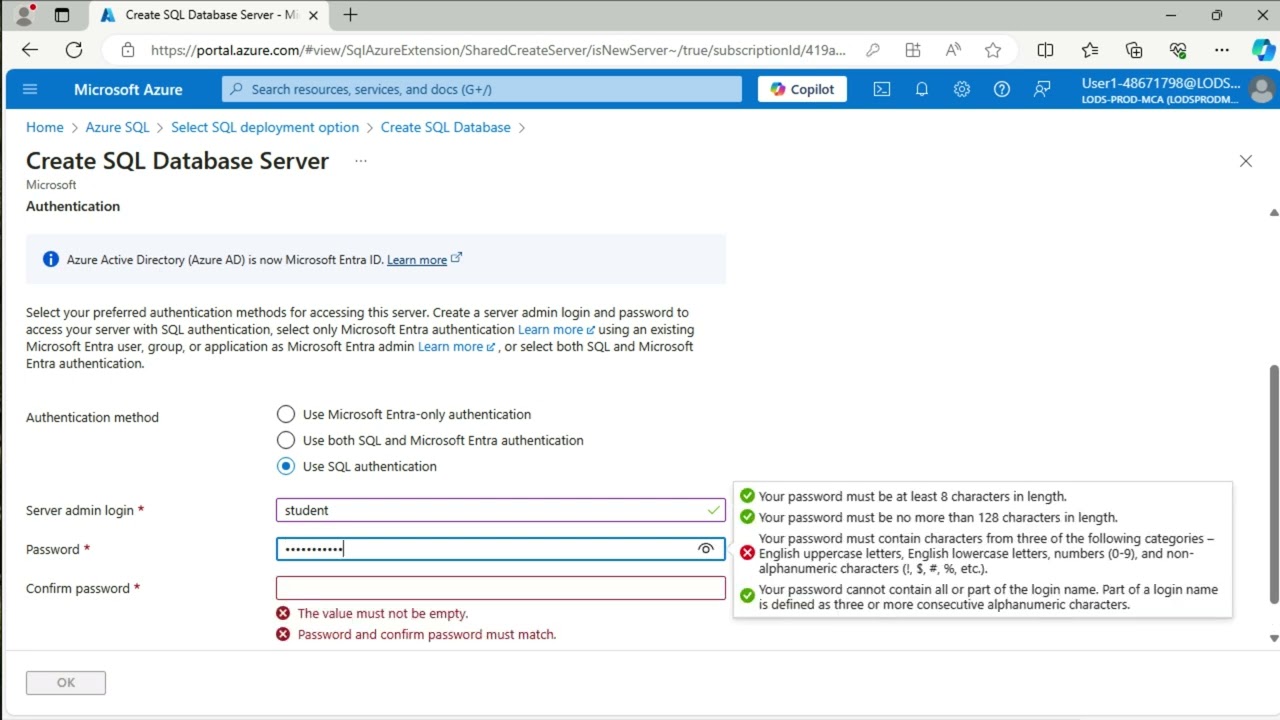This screenshot has width=1280, height=720.
Task: Click the 'at least 8 characters' rule text
Action: coord(913,496)
